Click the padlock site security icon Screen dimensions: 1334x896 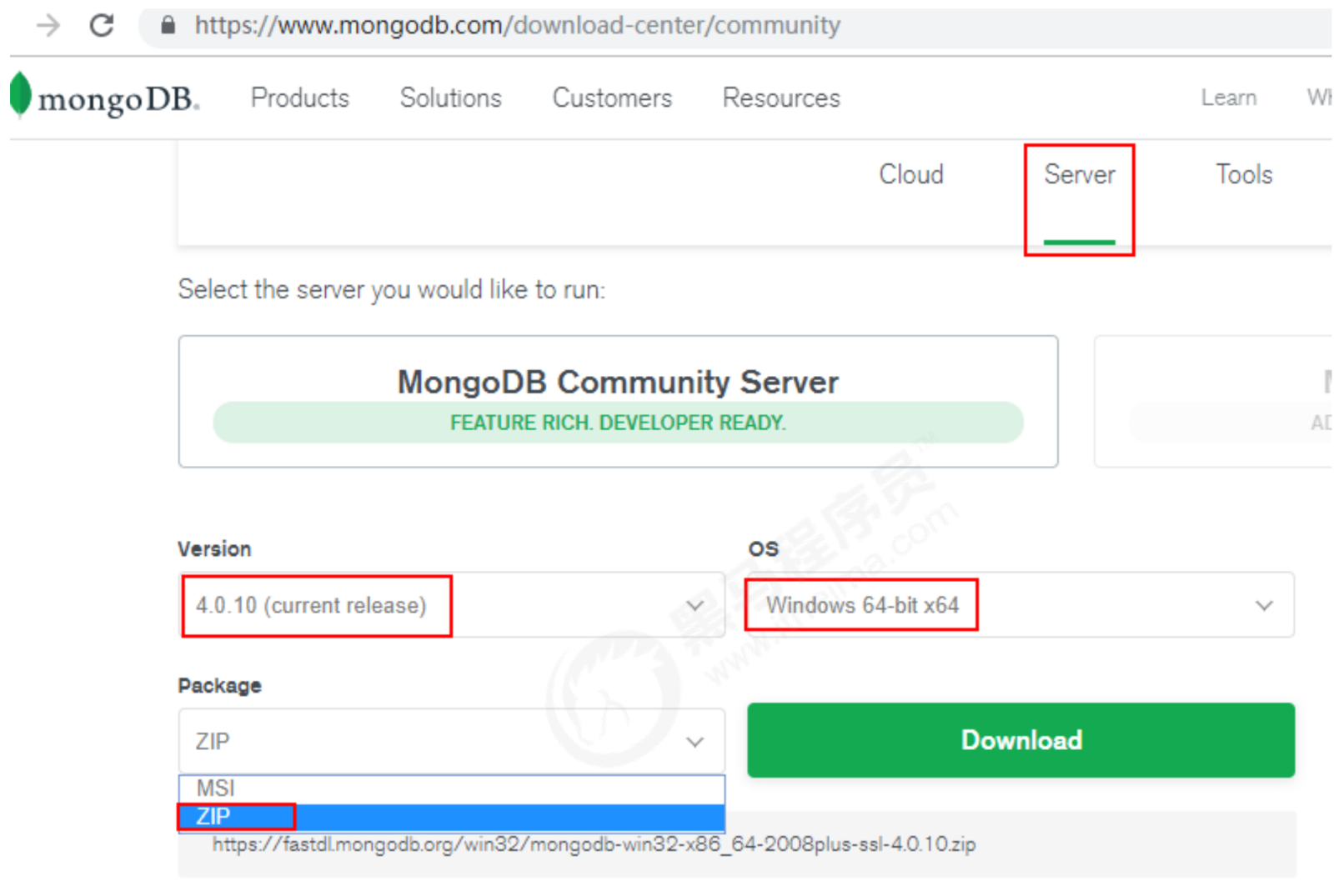tap(168, 25)
